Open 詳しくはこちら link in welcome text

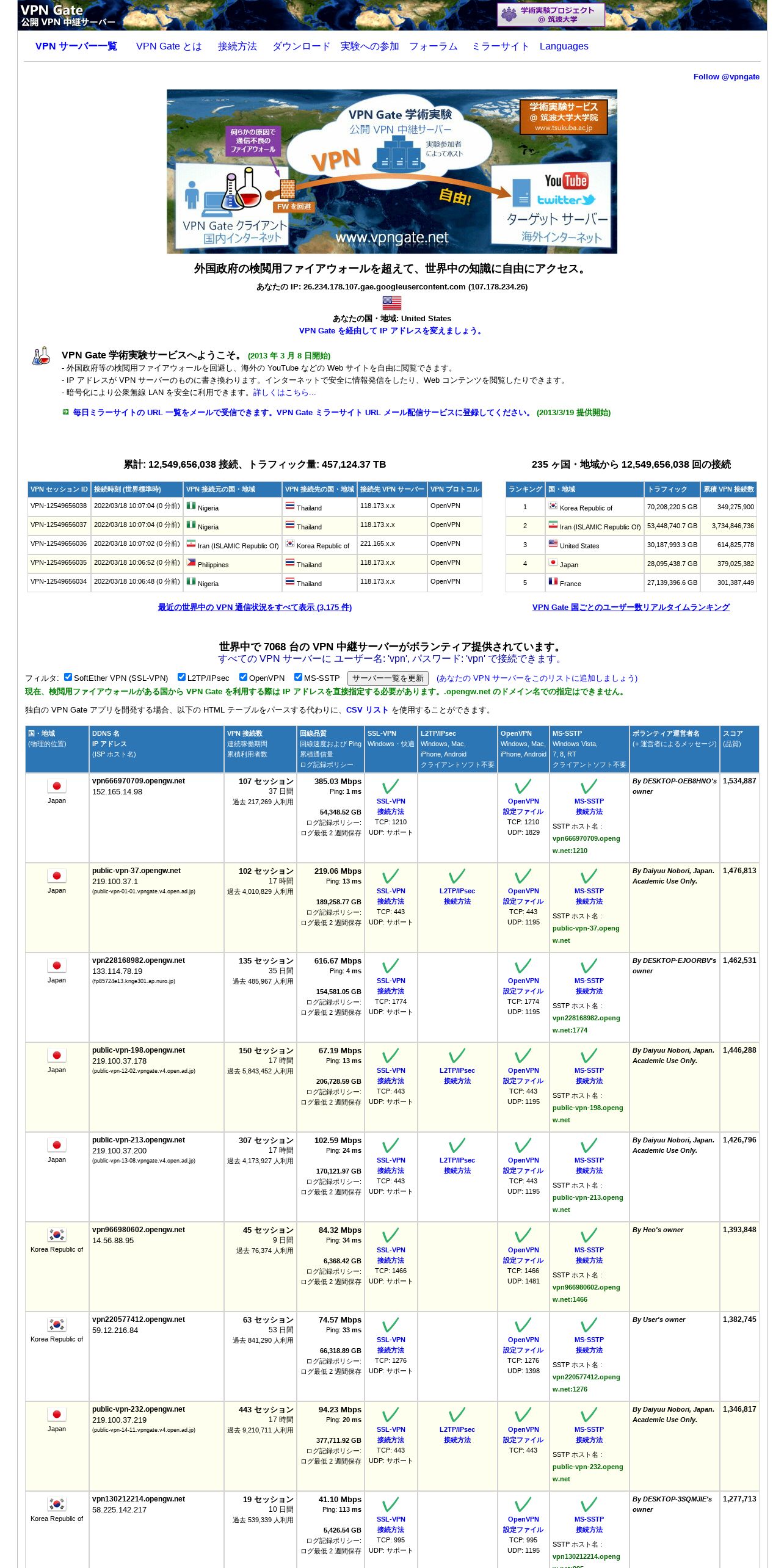[285, 393]
